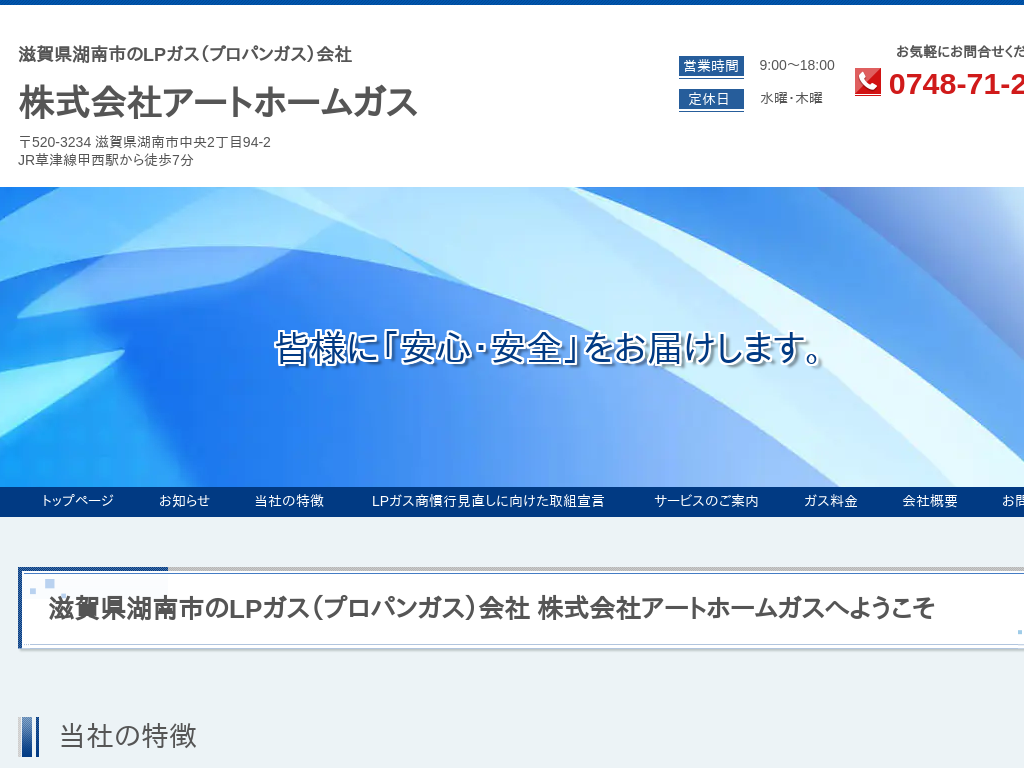This screenshot has height=768, width=1024.
Task: Click the 滋賀県湖南市のLPガス tagline at top
Action: [185, 54]
